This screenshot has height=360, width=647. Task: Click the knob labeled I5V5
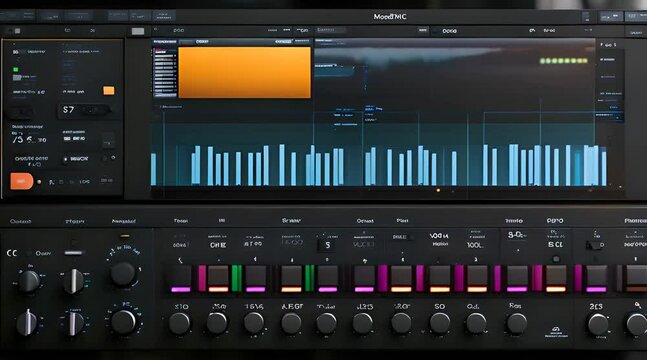254,323
